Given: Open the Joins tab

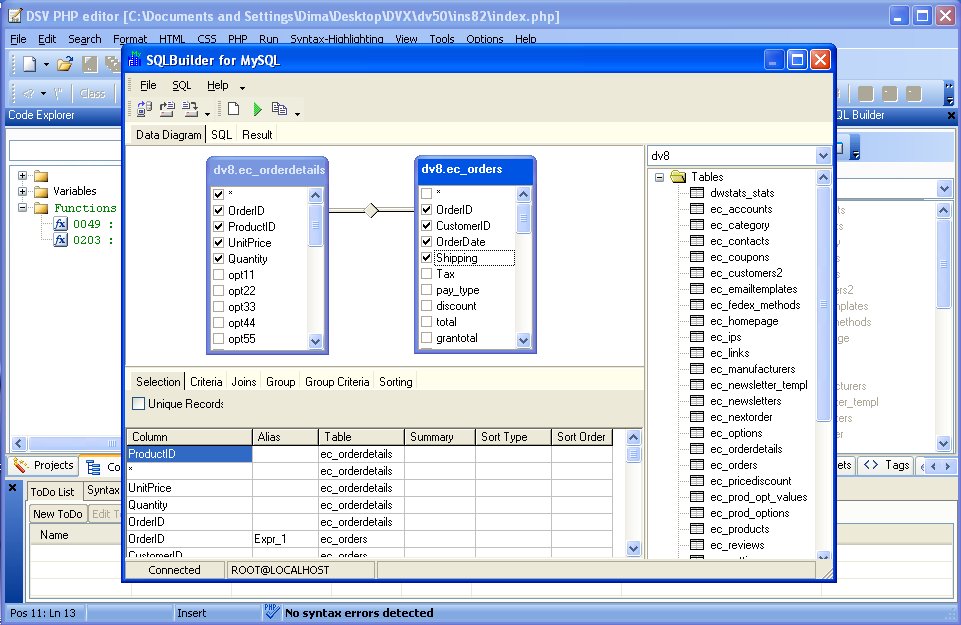Looking at the screenshot, I should coord(244,382).
